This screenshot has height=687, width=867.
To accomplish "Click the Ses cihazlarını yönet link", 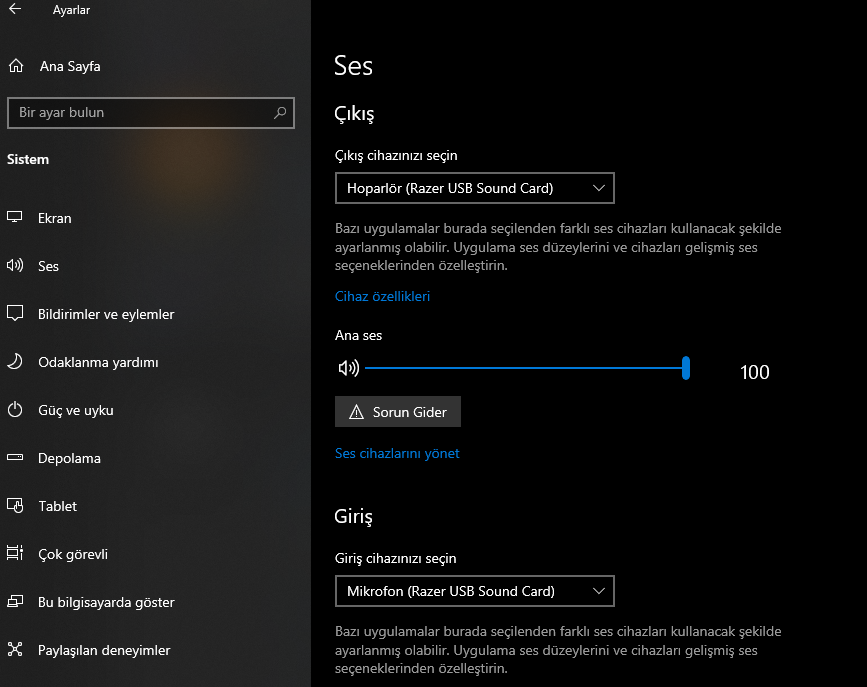I will pos(397,453).
